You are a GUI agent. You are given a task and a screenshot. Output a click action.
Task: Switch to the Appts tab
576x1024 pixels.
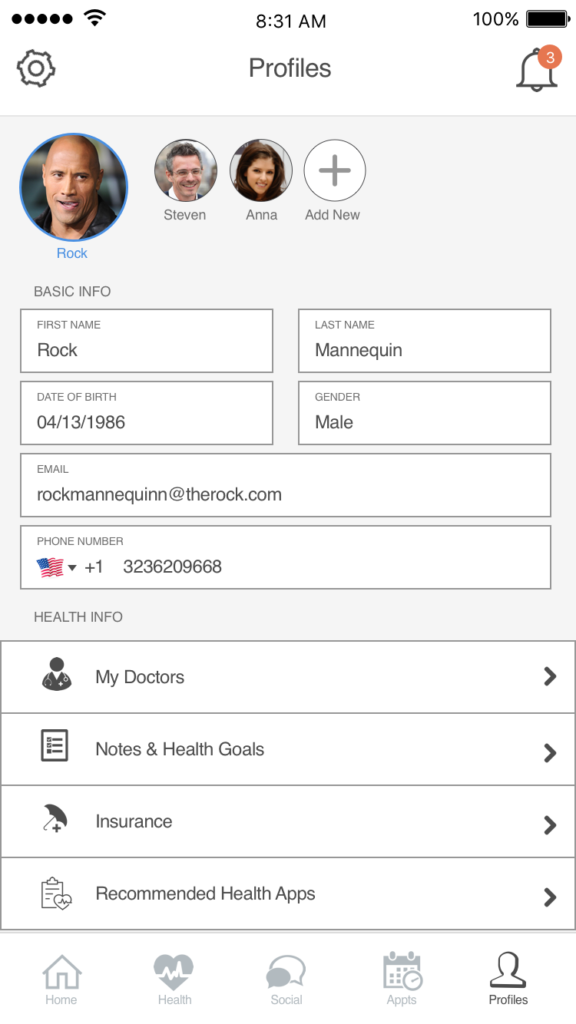point(402,979)
